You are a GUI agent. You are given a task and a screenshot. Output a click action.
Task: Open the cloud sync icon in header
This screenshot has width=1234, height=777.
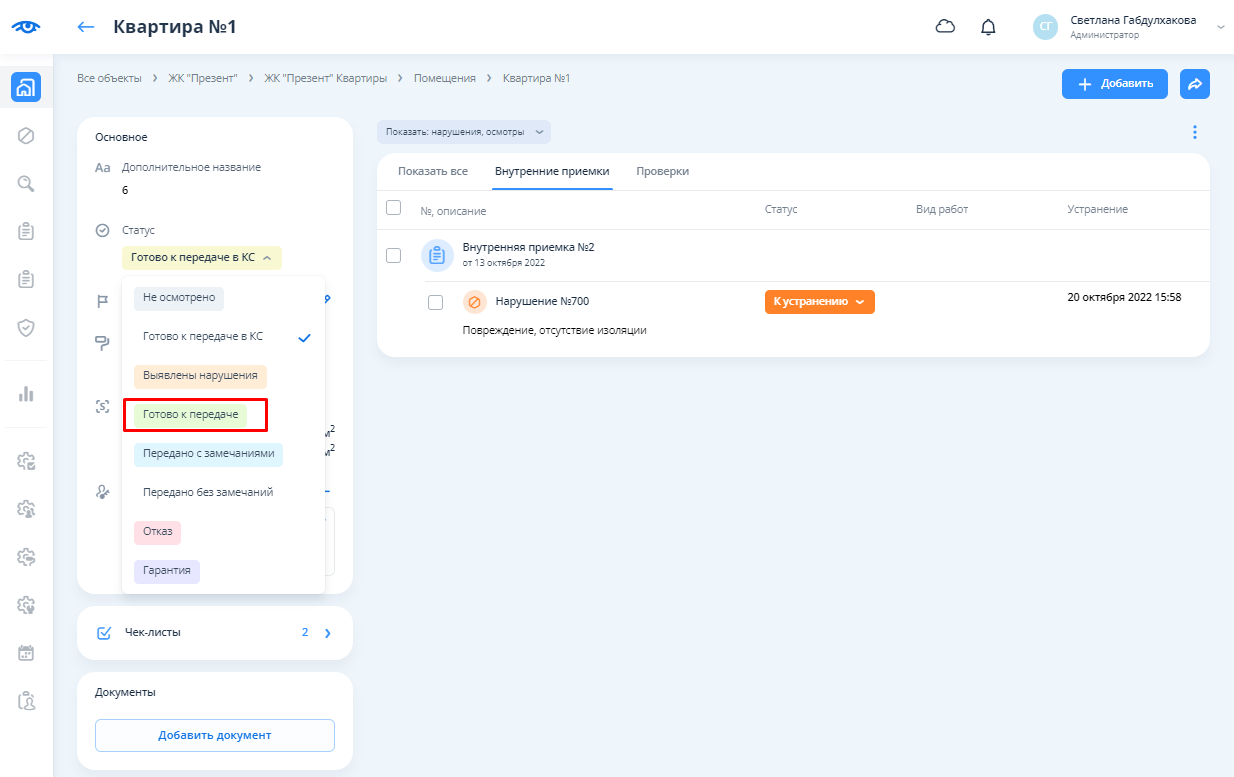click(945, 27)
